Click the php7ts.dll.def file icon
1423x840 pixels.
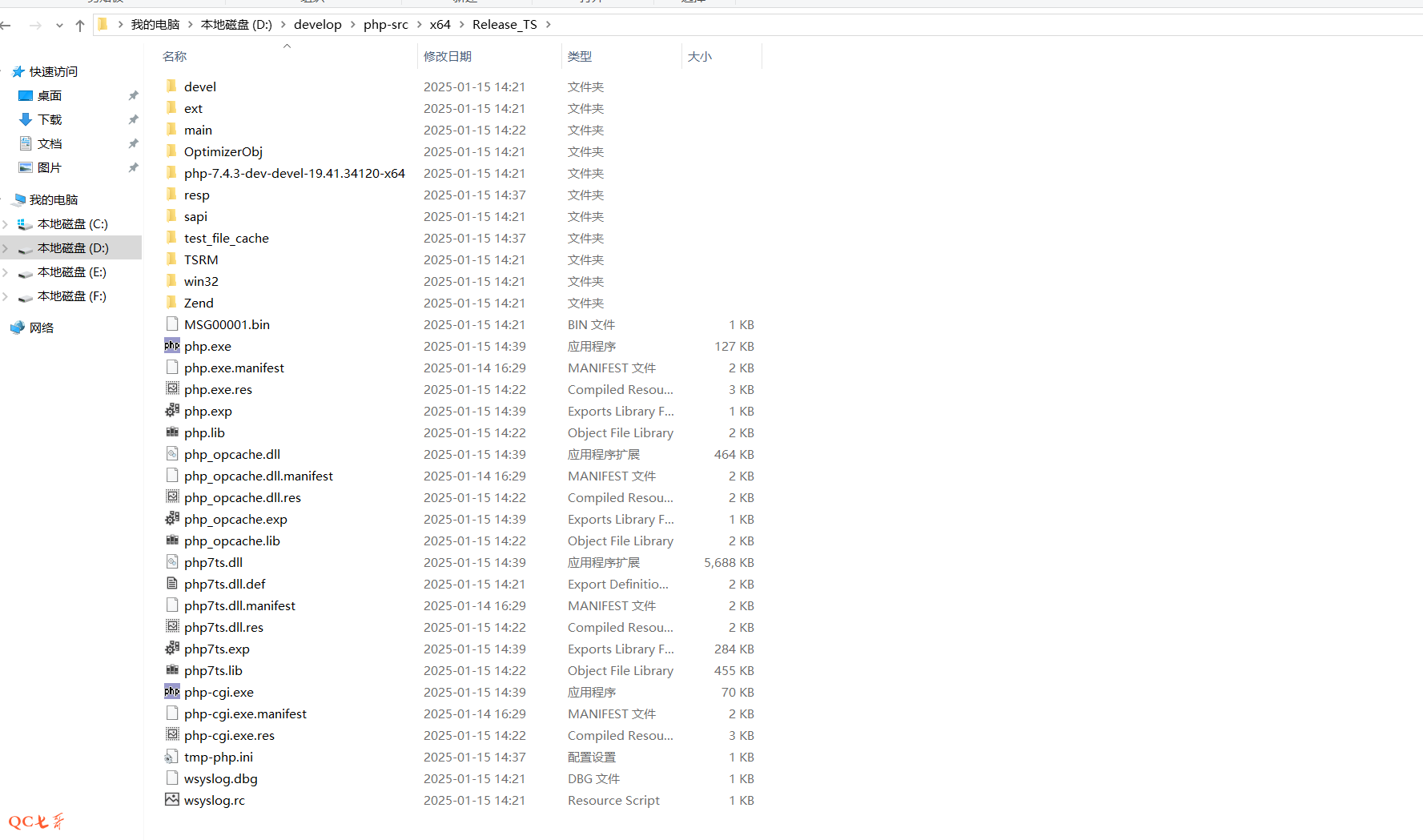pos(171,584)
